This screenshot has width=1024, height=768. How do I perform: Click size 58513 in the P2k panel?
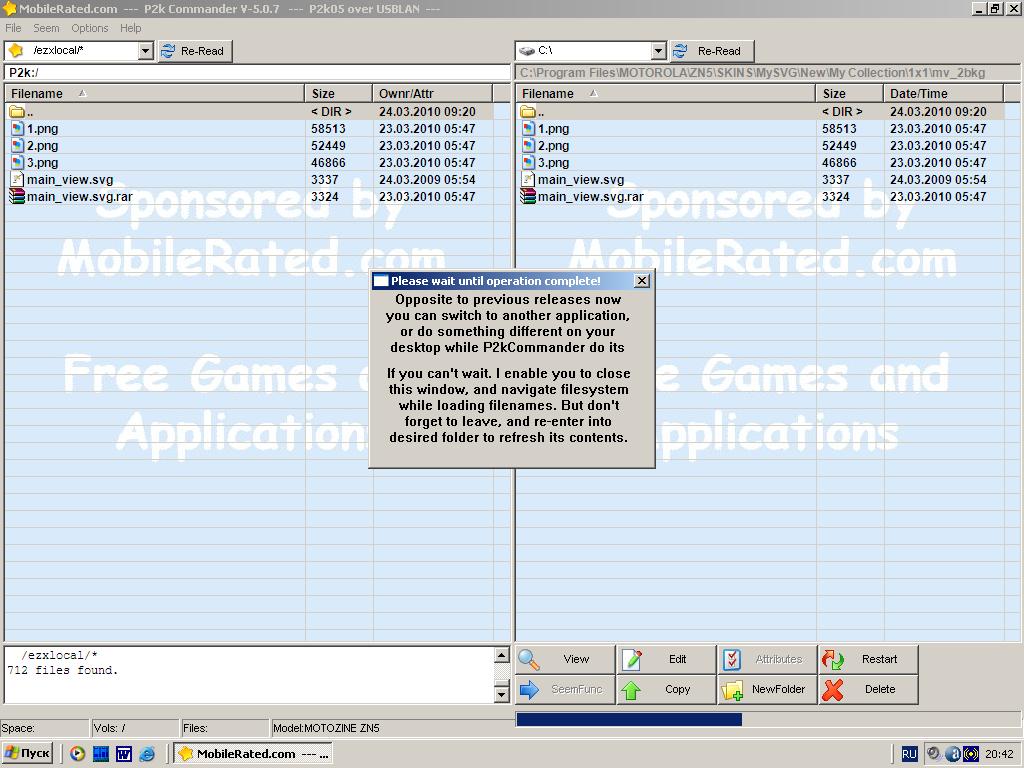click(x=328, y=129)
